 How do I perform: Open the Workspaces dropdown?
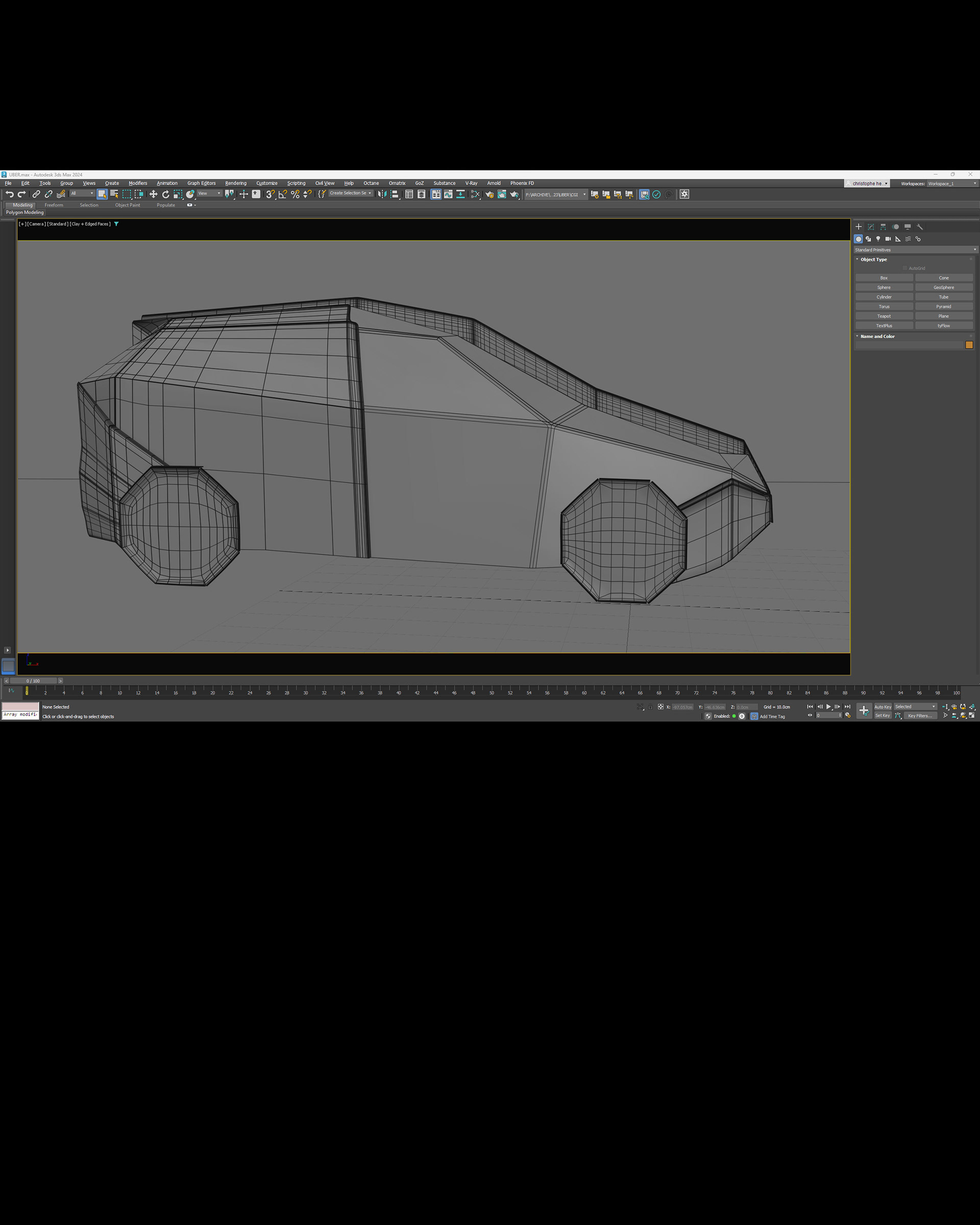(952, 184)
